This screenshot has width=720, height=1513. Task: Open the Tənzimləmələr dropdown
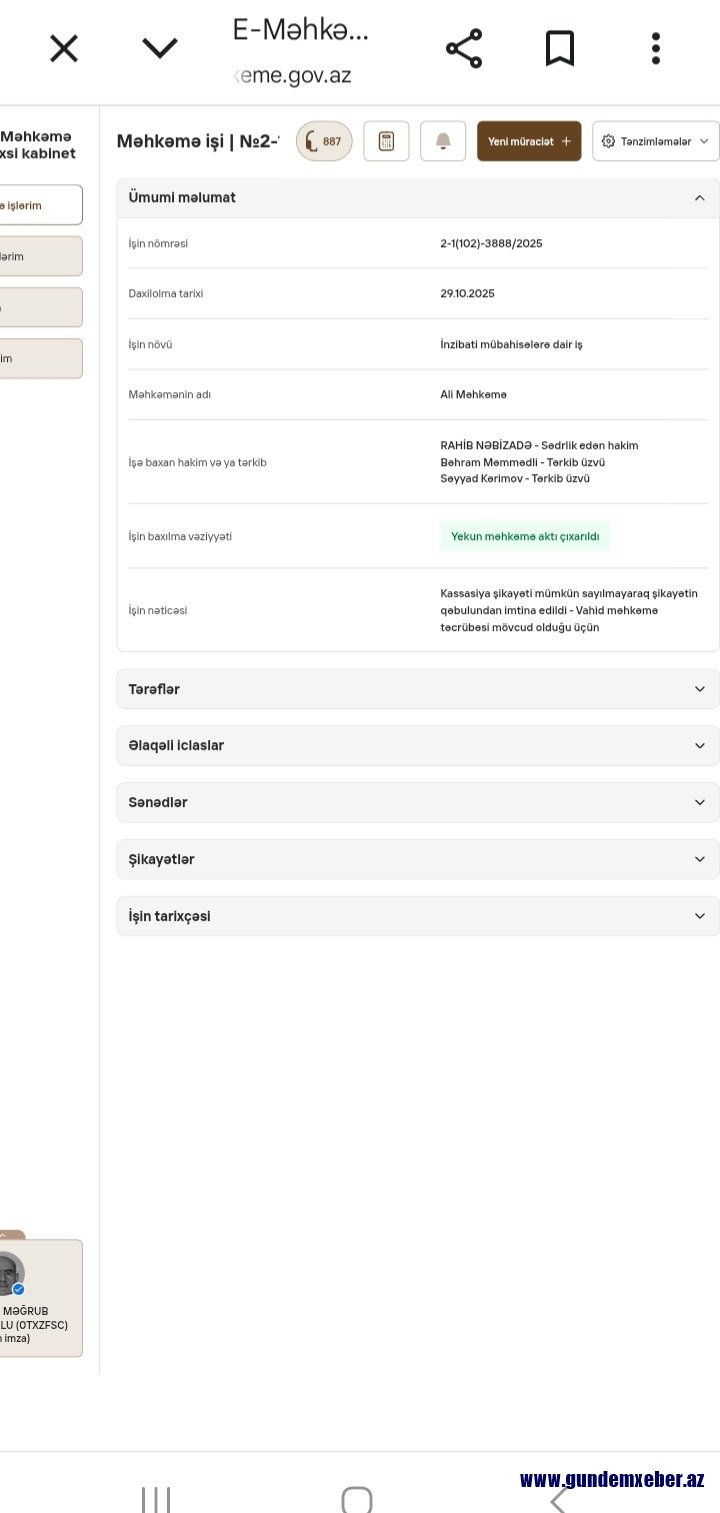click(x=656, y=141)
